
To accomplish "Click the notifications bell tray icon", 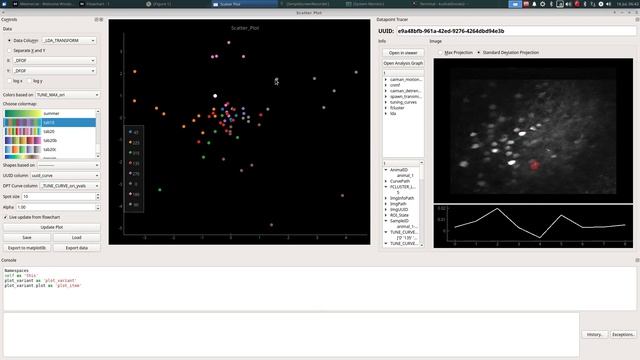I will [534, 4].
